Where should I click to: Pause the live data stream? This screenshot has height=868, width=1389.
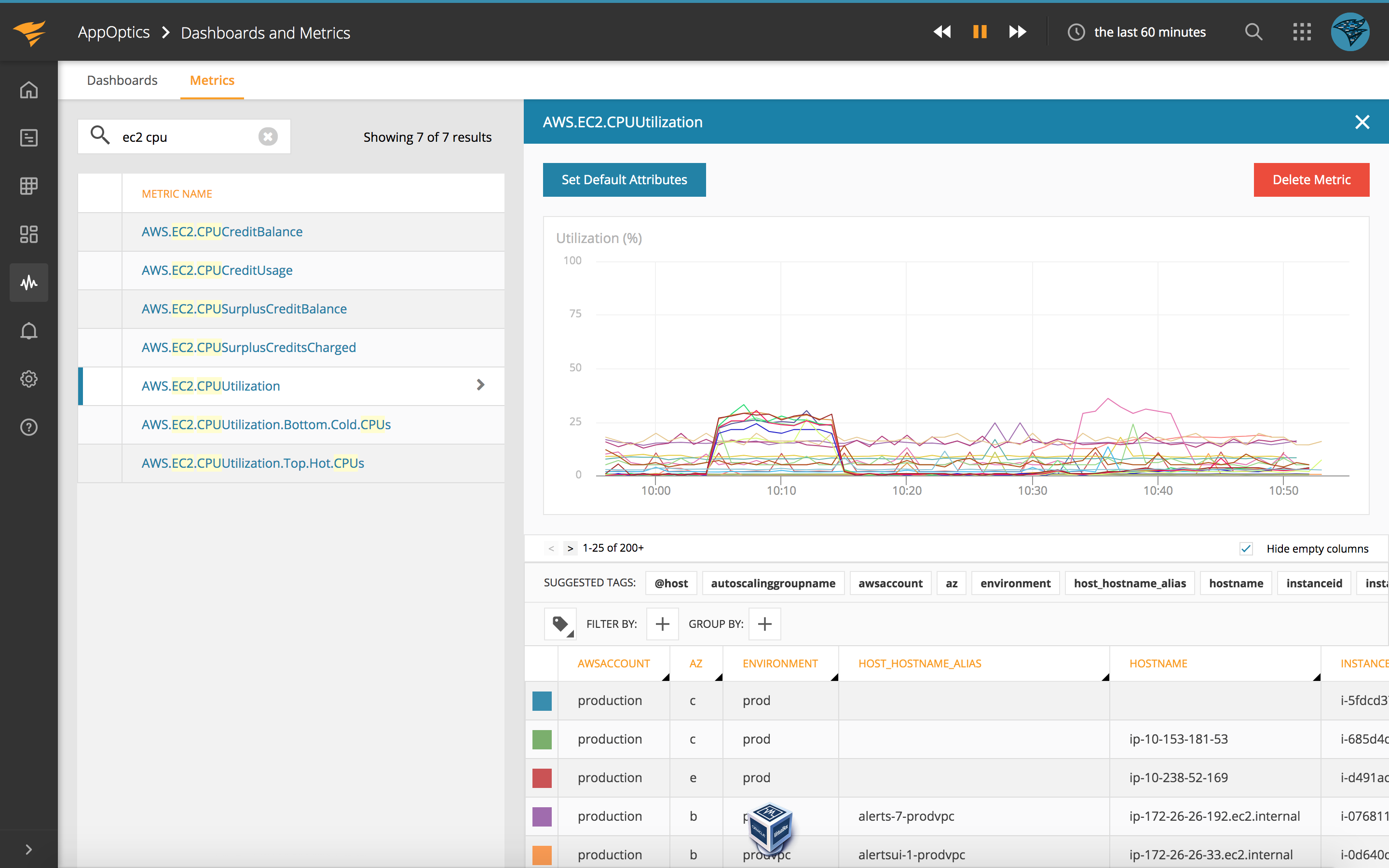[980, 32]
